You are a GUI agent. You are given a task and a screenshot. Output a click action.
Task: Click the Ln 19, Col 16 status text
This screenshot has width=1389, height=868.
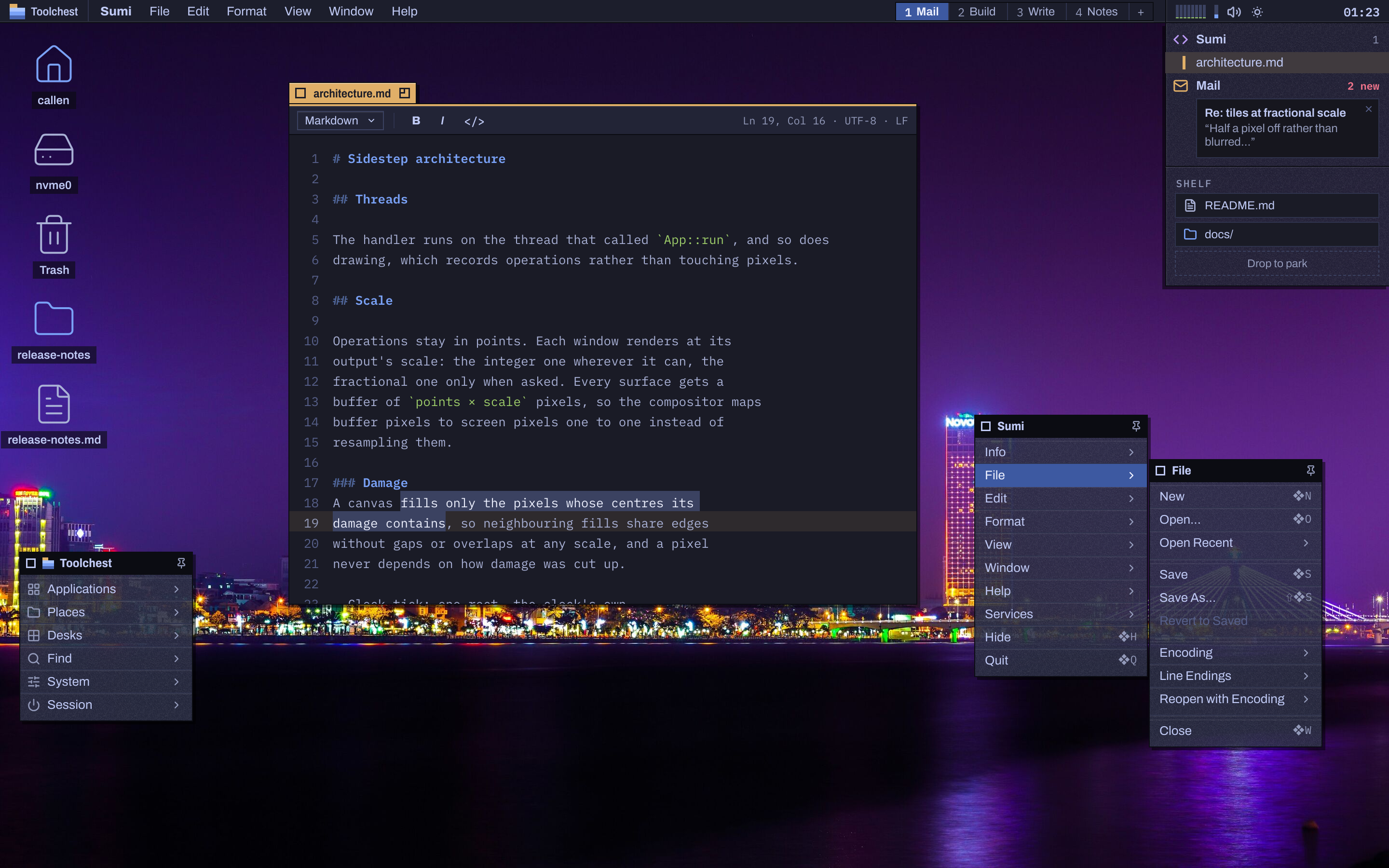783,121
